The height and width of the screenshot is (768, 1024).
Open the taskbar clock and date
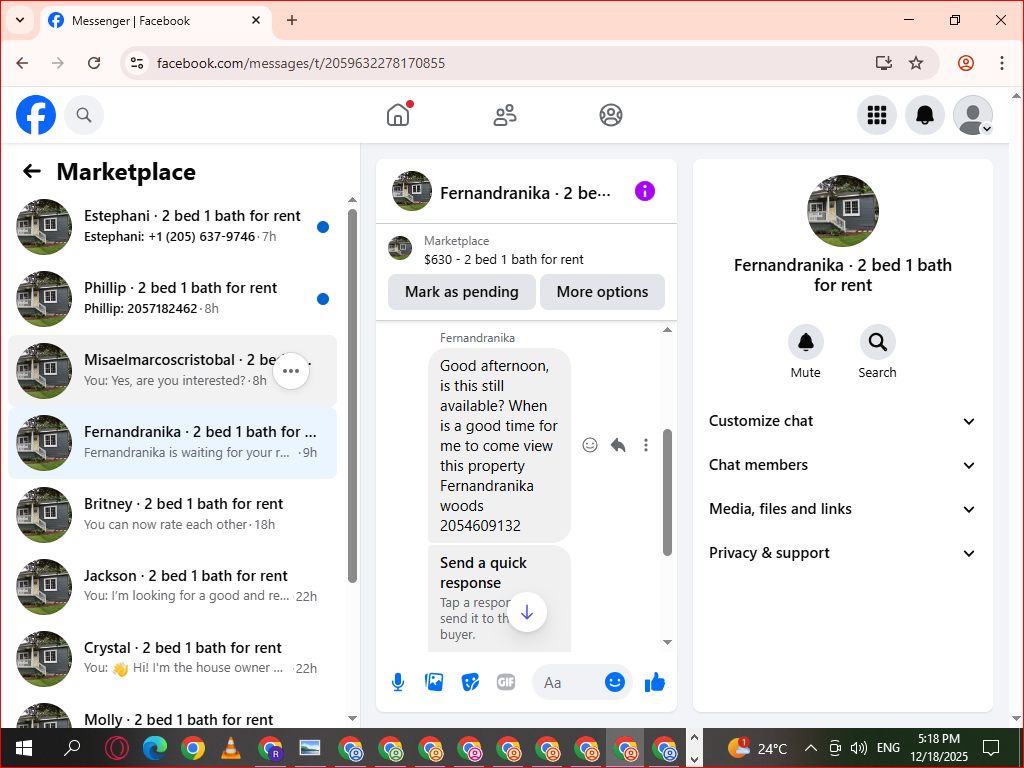pyautogui.click(x=939, y=748)
